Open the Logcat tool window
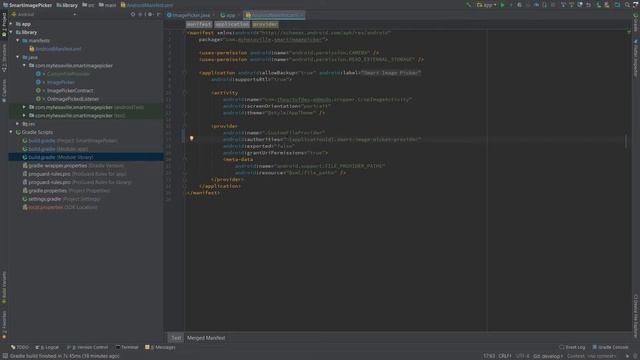Screen dimensions: 640x360 (47, 347)
